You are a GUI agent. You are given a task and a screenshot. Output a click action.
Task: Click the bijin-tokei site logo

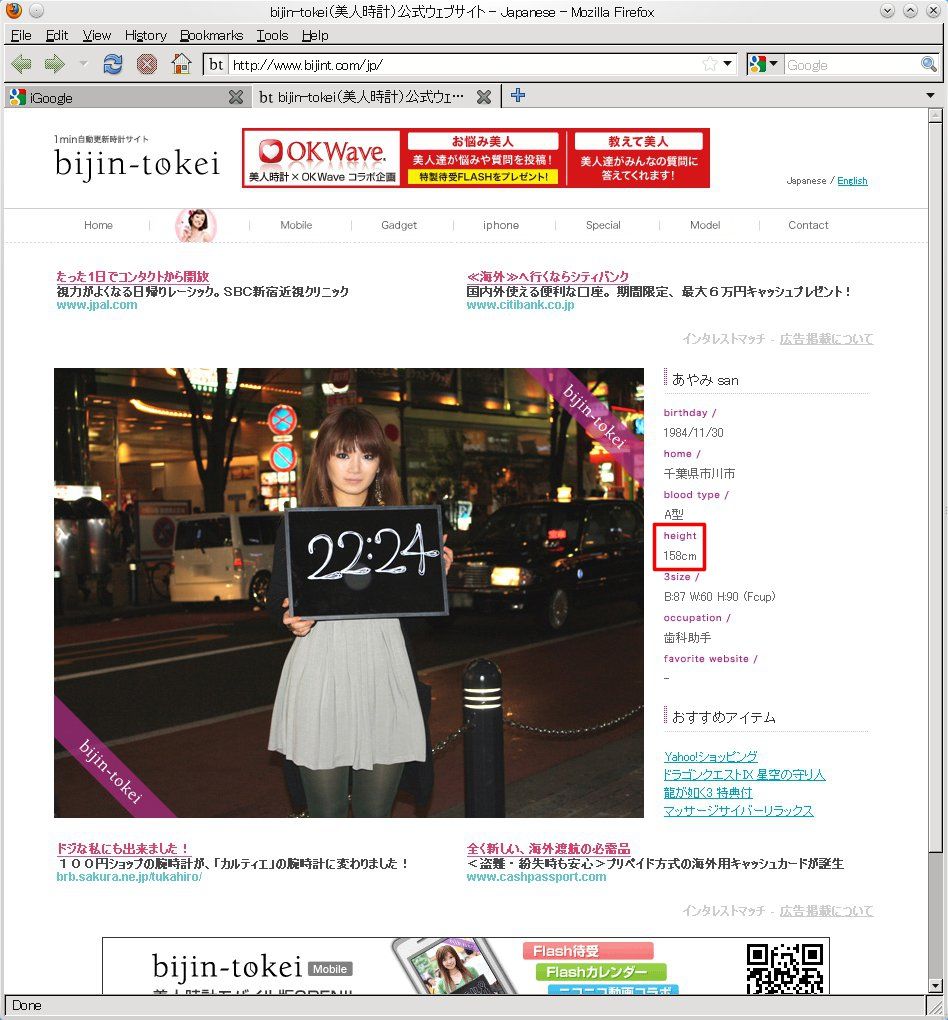(137, 157)
